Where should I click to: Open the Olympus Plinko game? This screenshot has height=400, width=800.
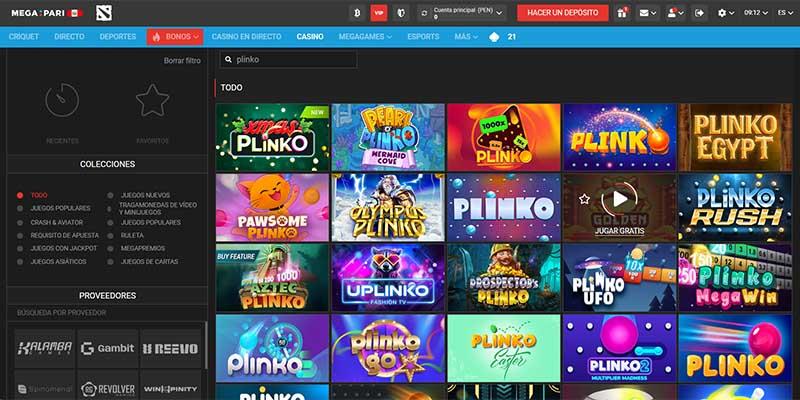pyautogui.click(x=388, y=207)
